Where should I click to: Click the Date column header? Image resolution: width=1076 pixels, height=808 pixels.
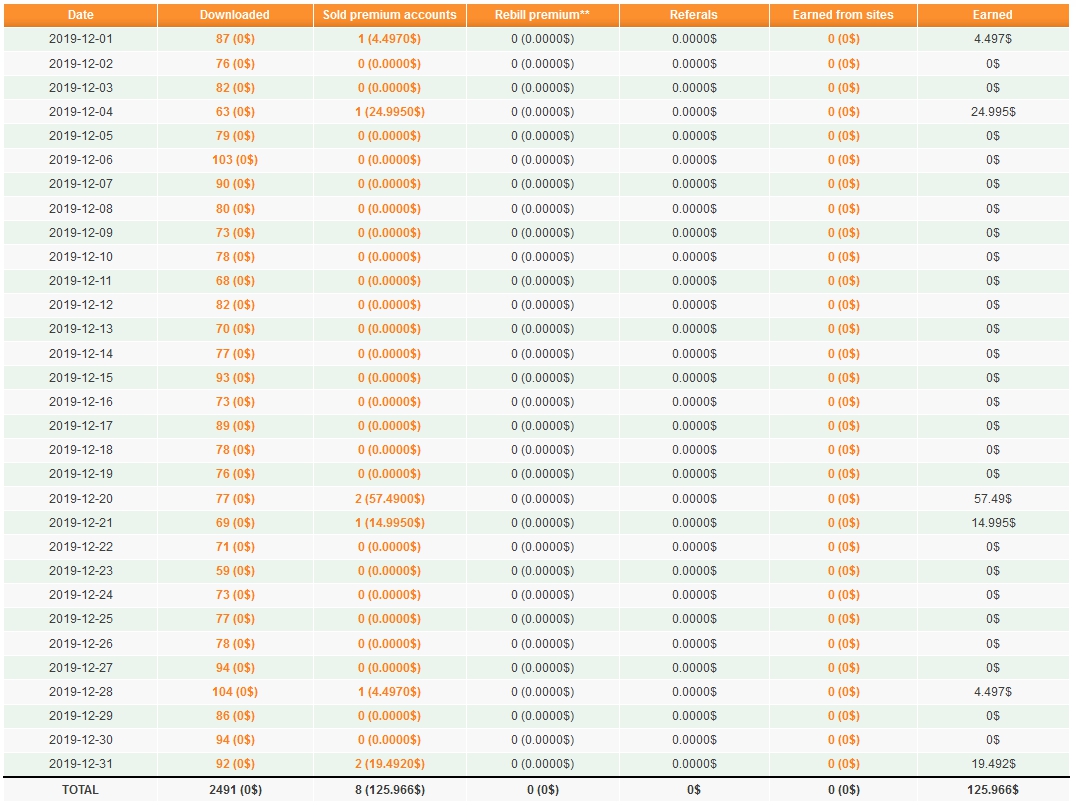[x=80, y=14]
